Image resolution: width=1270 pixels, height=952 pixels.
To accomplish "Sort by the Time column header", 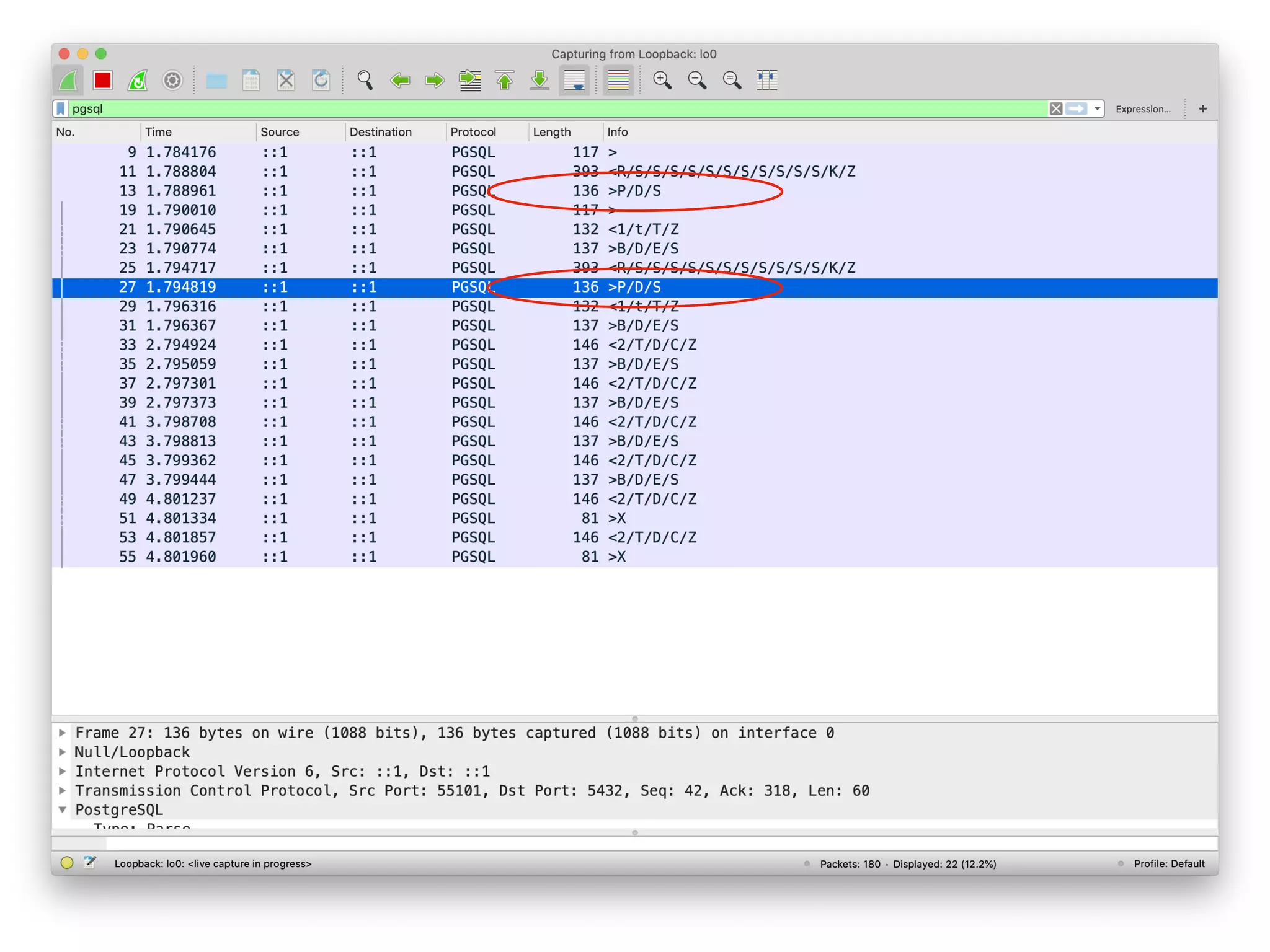I will pyautogui.click(x=198, y=132).
